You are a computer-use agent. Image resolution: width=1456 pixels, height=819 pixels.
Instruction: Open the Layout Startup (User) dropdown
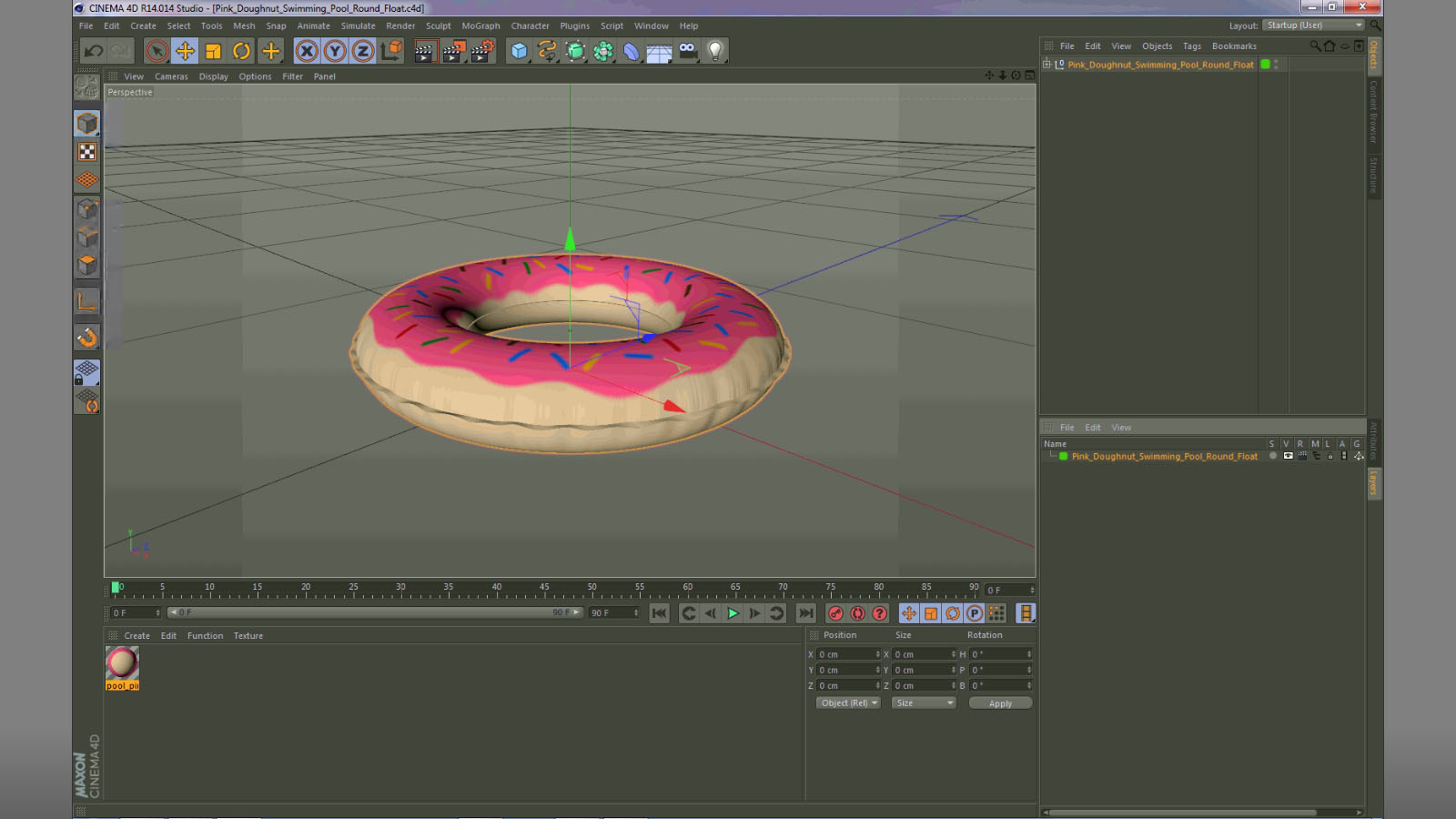1314,25
